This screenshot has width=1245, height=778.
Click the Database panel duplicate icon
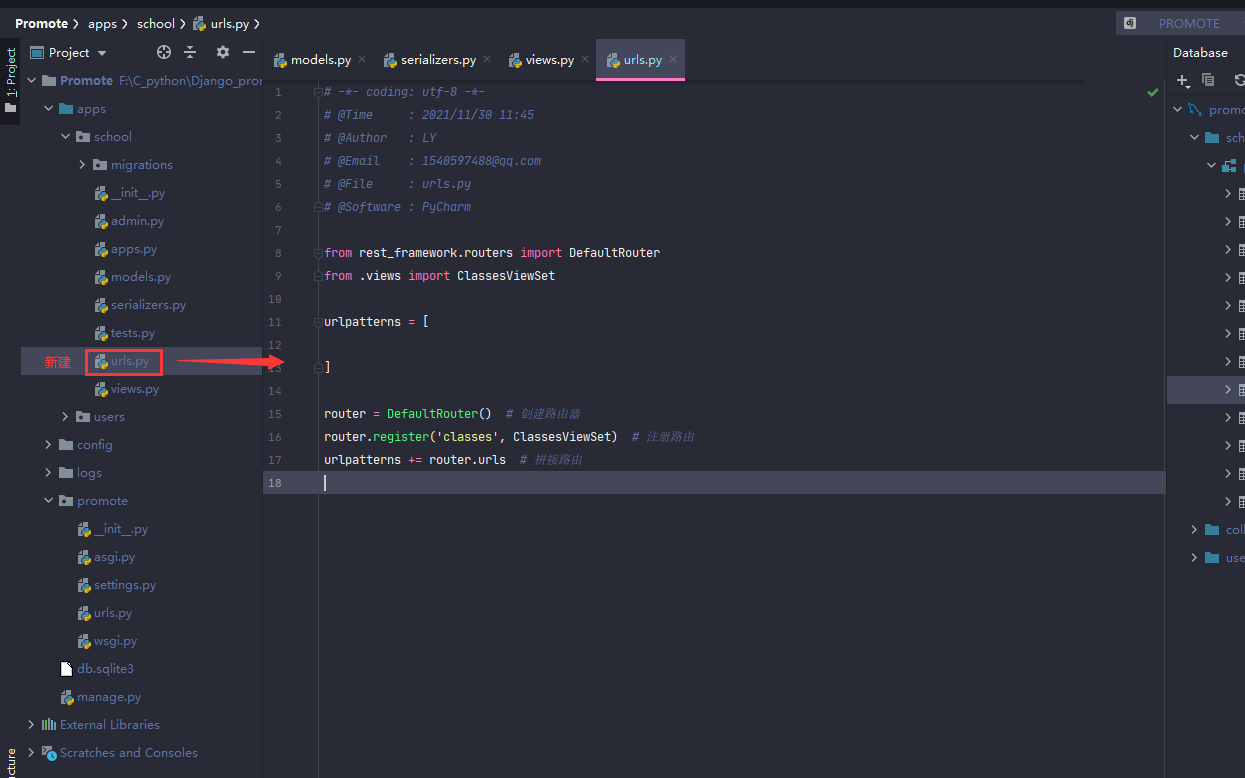[x=1208, y=80]
